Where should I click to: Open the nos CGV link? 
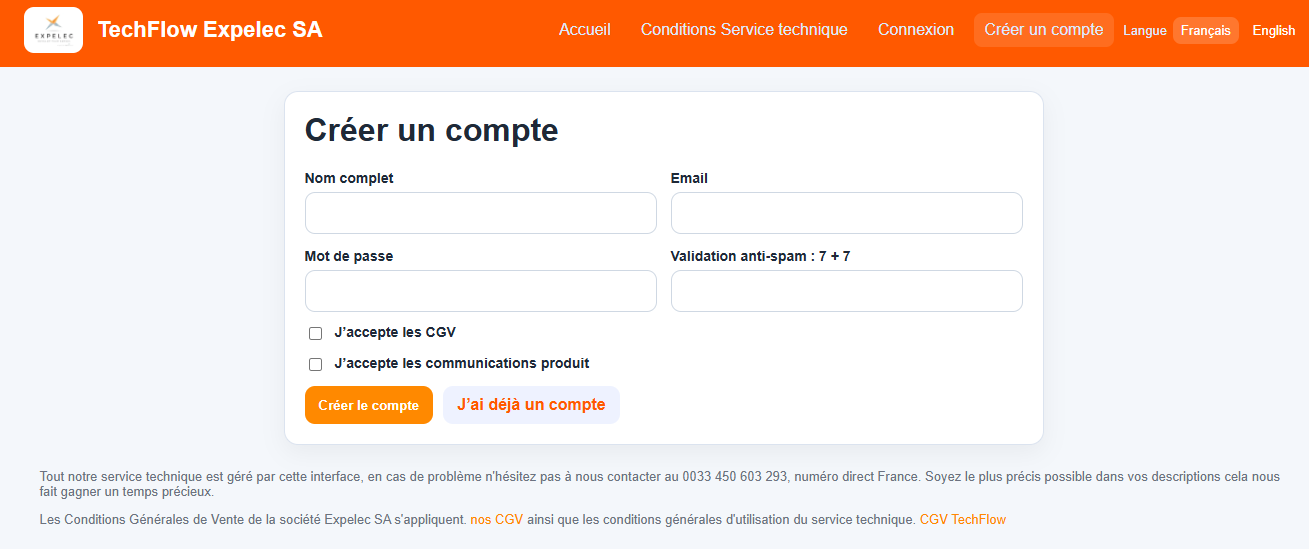(497, 520)
